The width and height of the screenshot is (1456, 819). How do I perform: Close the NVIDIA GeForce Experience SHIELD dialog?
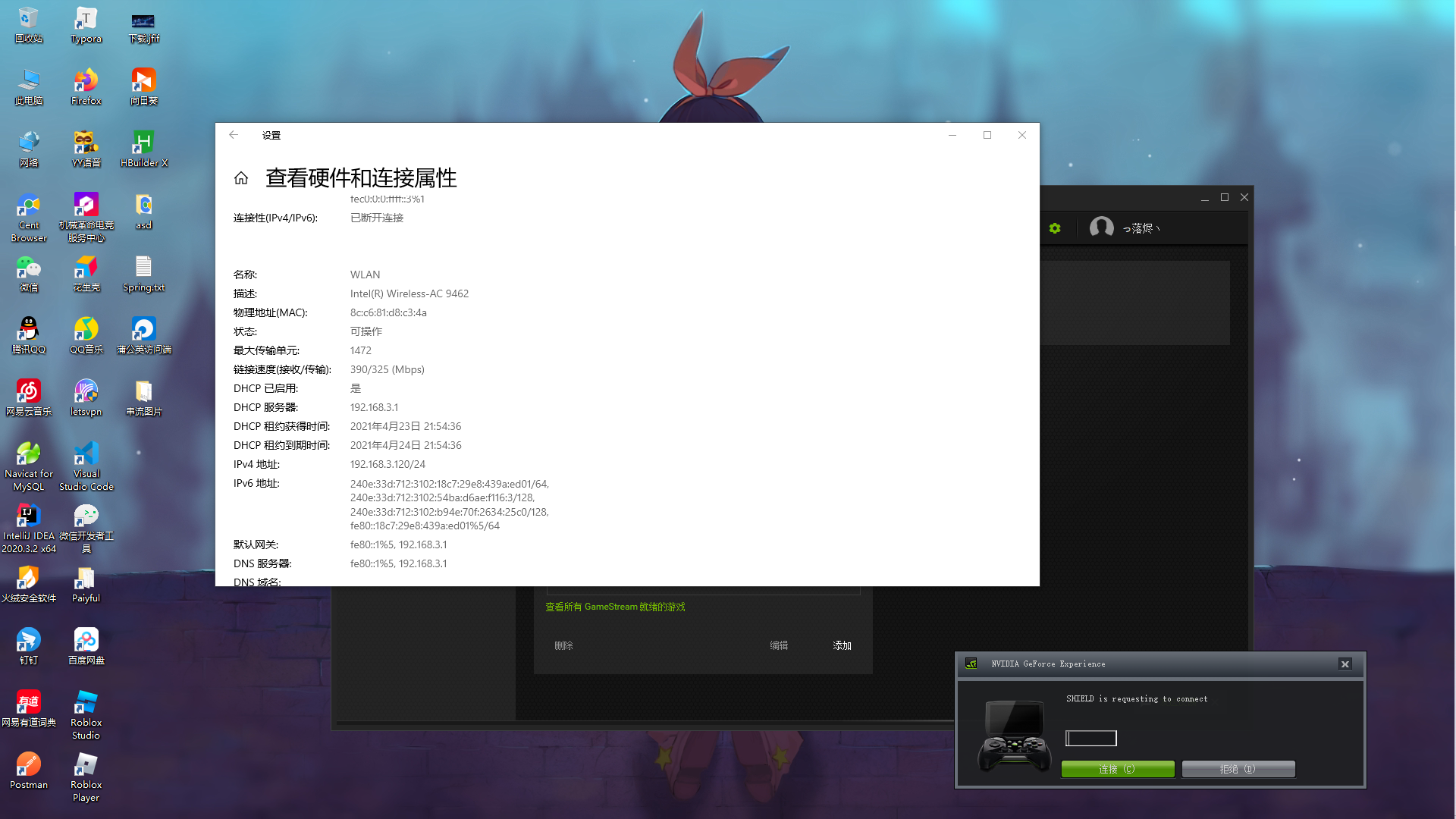pos(1345,664)
